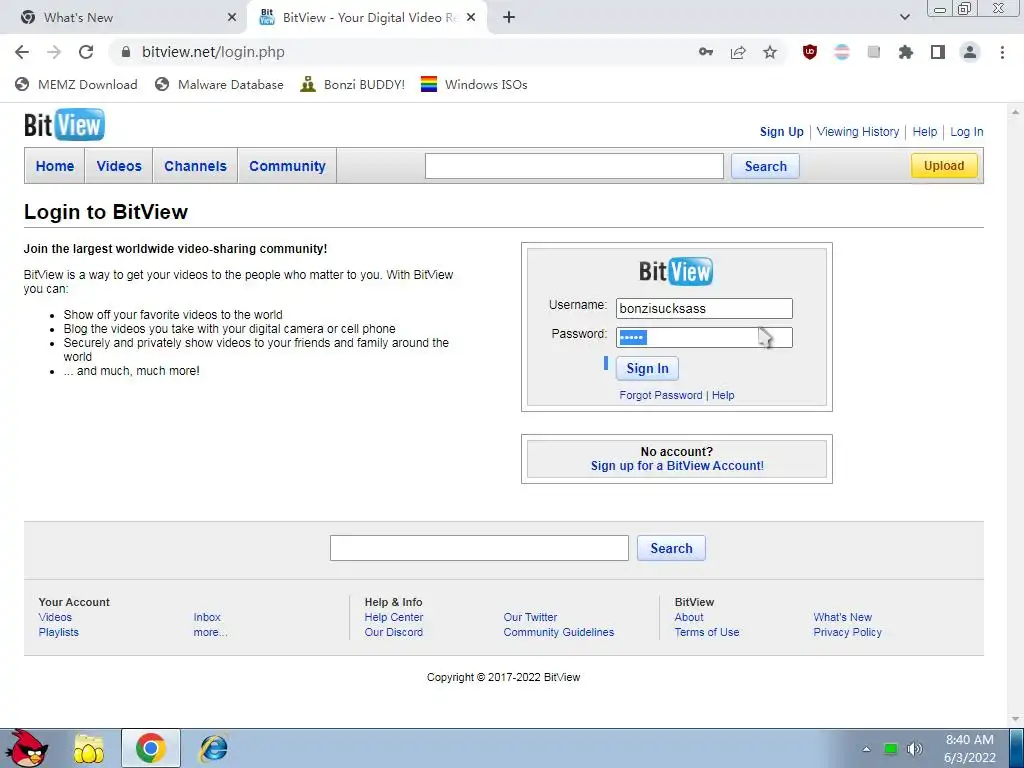Share this page via the share icon
Screen dimensions: 1024x768
[738, 52]
